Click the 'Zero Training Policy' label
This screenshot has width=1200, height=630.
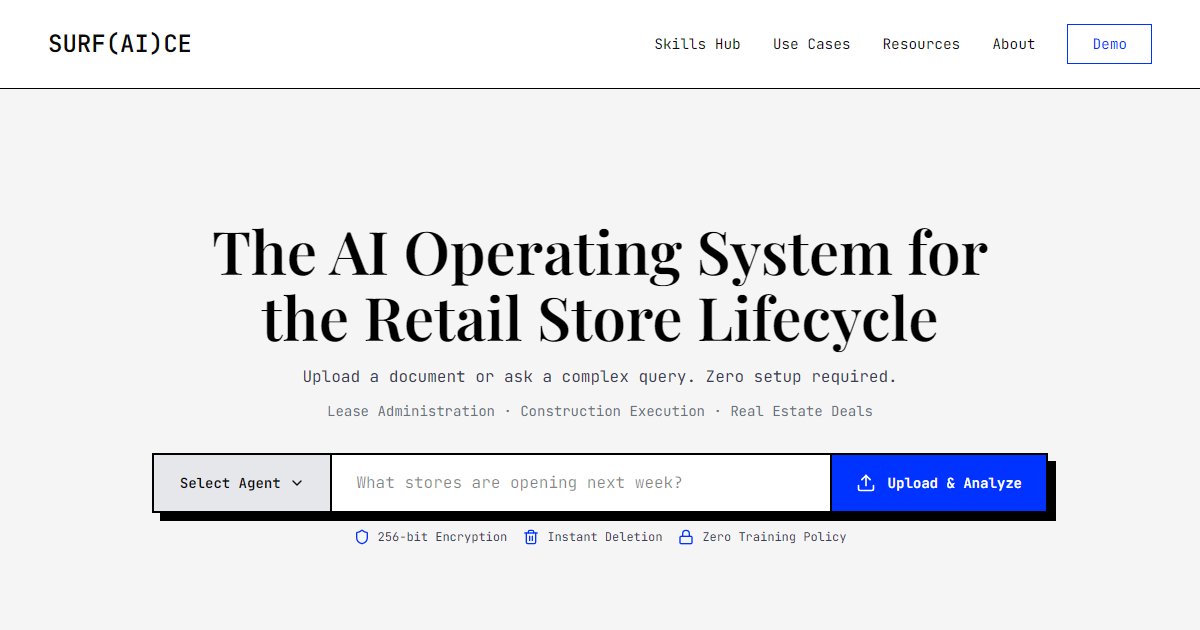pyautogui.click(x=774, y=537)
